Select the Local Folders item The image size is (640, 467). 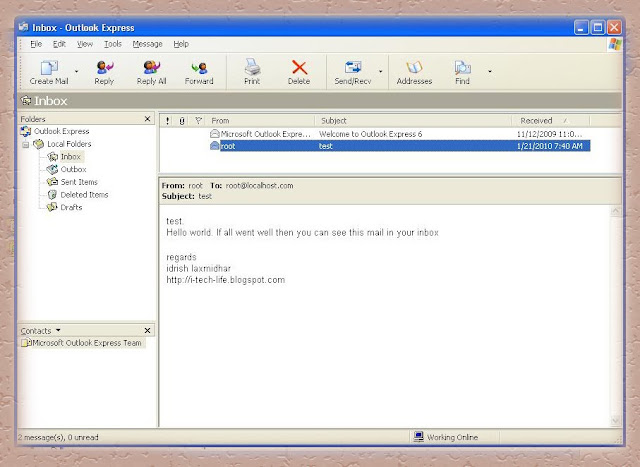69,144
